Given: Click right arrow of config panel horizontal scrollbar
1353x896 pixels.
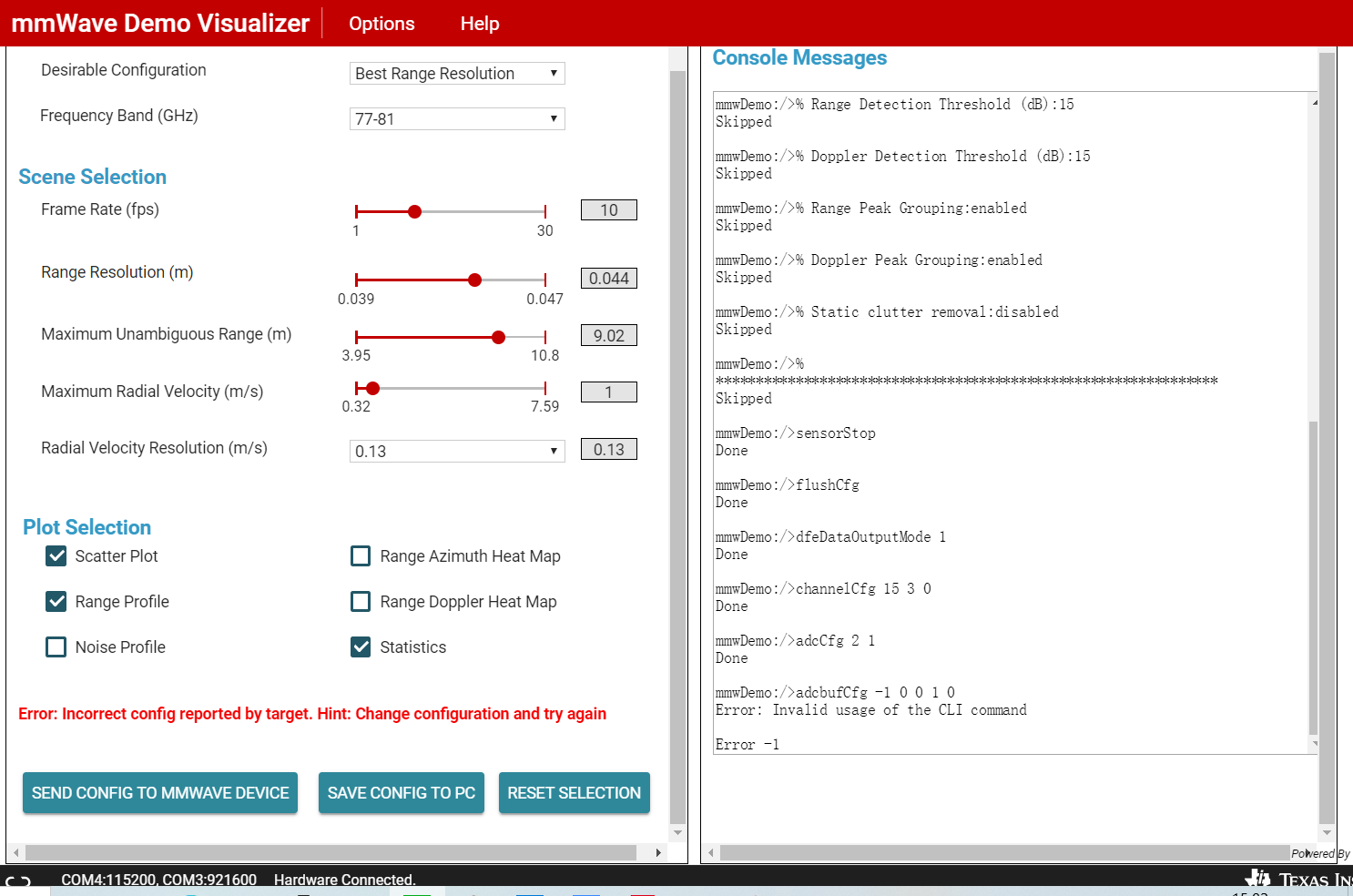Looking at the screenshot, I should click(658, 853).
